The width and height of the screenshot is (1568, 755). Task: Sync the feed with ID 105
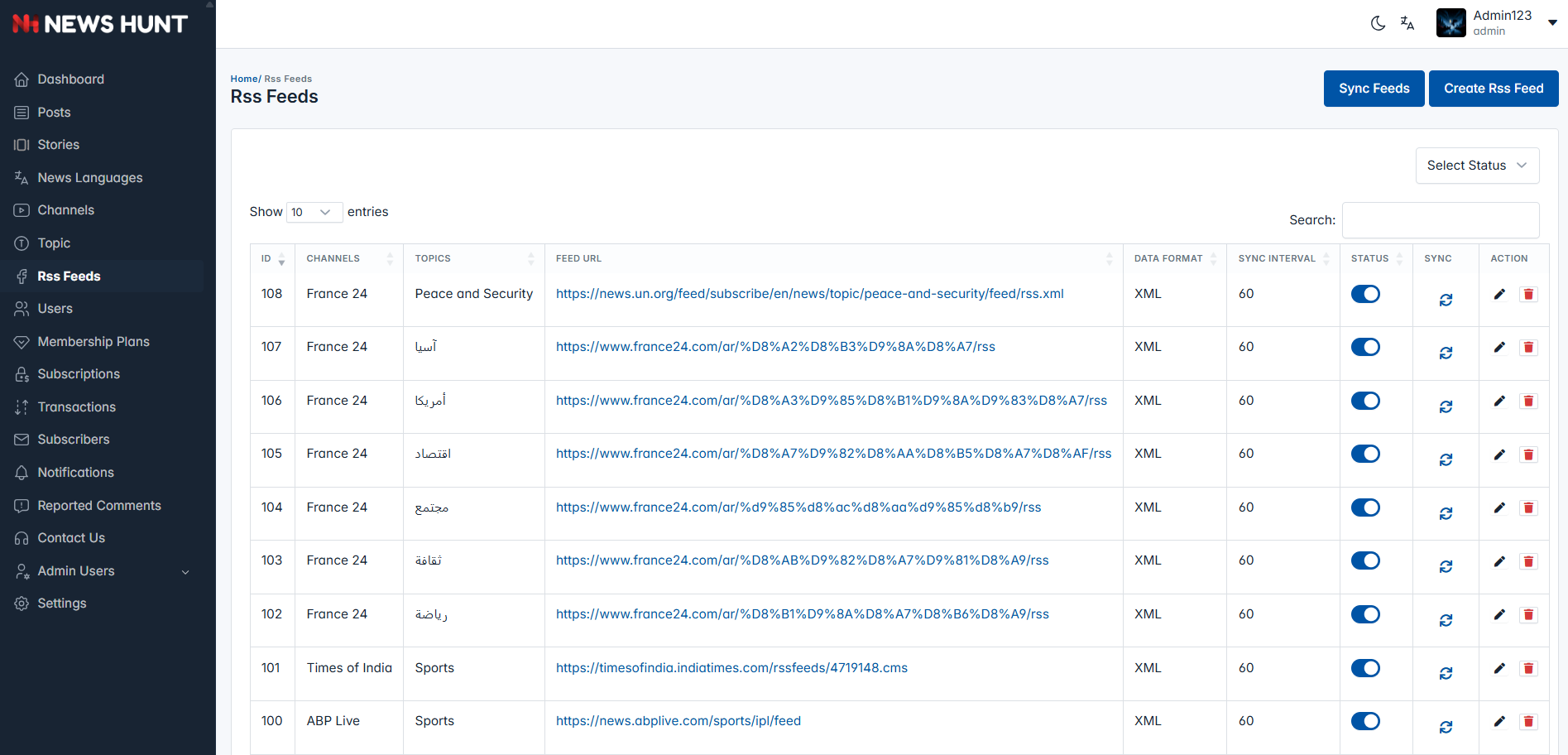click(1446, 460)
